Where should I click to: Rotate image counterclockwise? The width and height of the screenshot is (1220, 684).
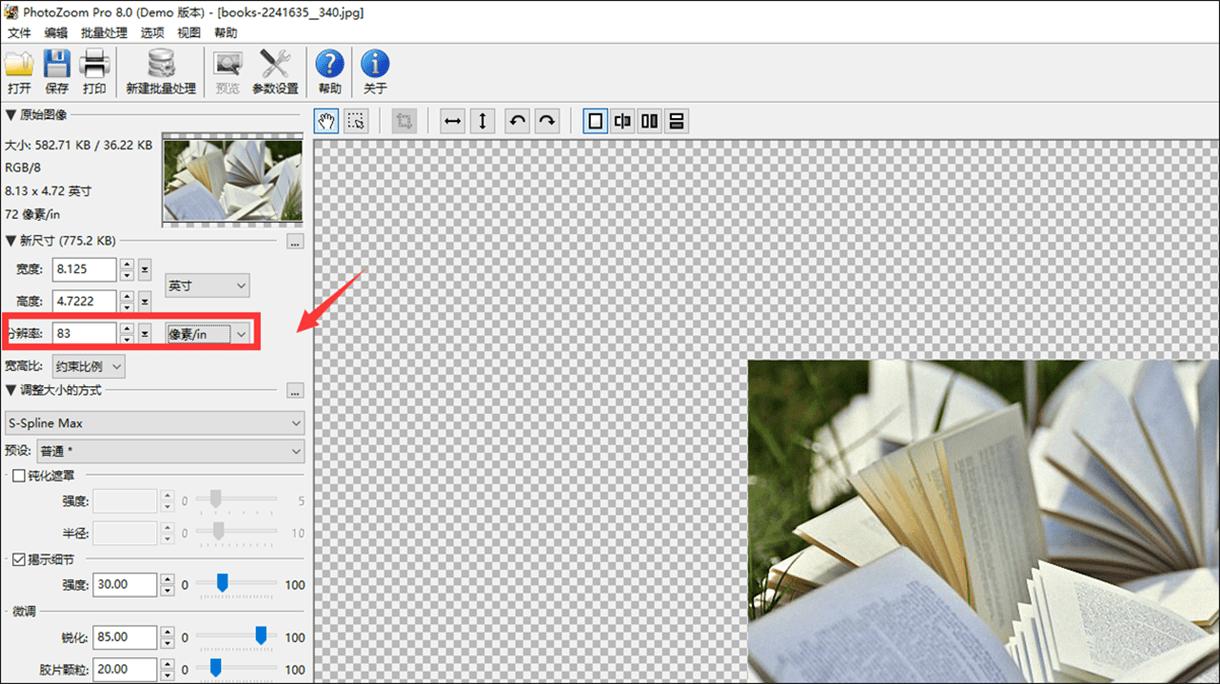[516, 121]
